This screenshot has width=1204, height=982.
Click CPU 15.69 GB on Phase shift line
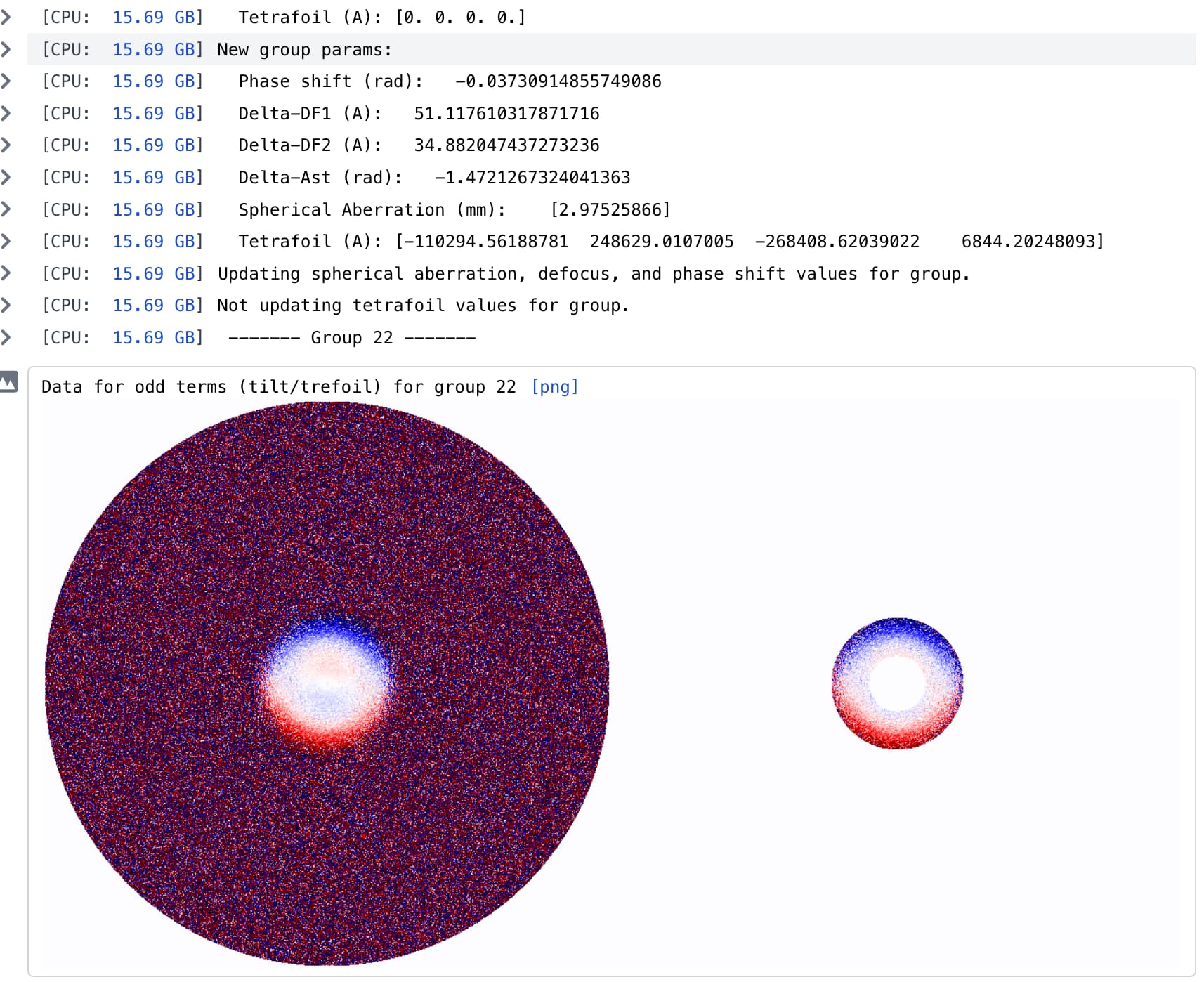pyautogui.click(x=122, y=81)
